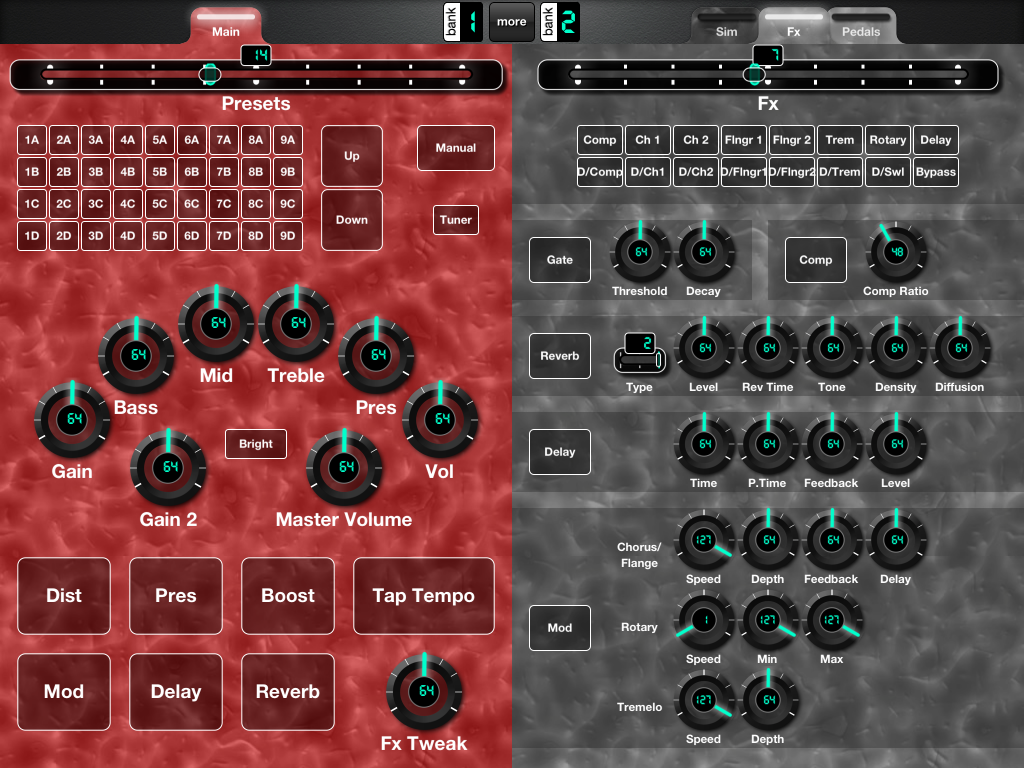Click the Gate Decay knob

tap(704, 252)
